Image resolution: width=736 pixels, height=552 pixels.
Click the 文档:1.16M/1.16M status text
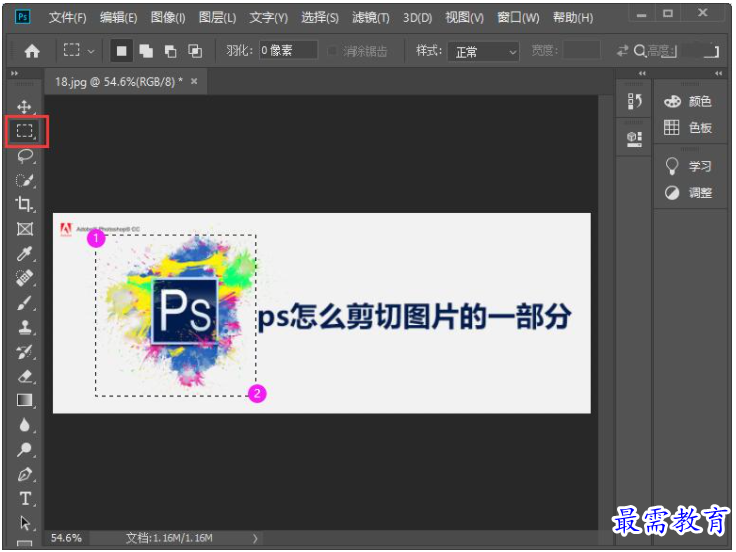(x=169, y=538)
